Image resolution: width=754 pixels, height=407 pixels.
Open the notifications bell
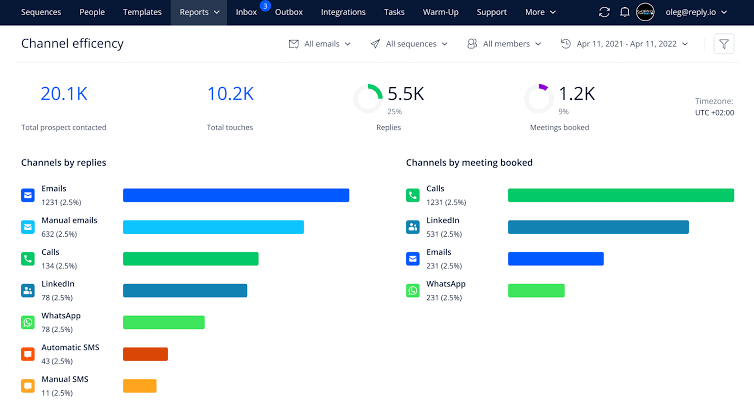(624, 12)
